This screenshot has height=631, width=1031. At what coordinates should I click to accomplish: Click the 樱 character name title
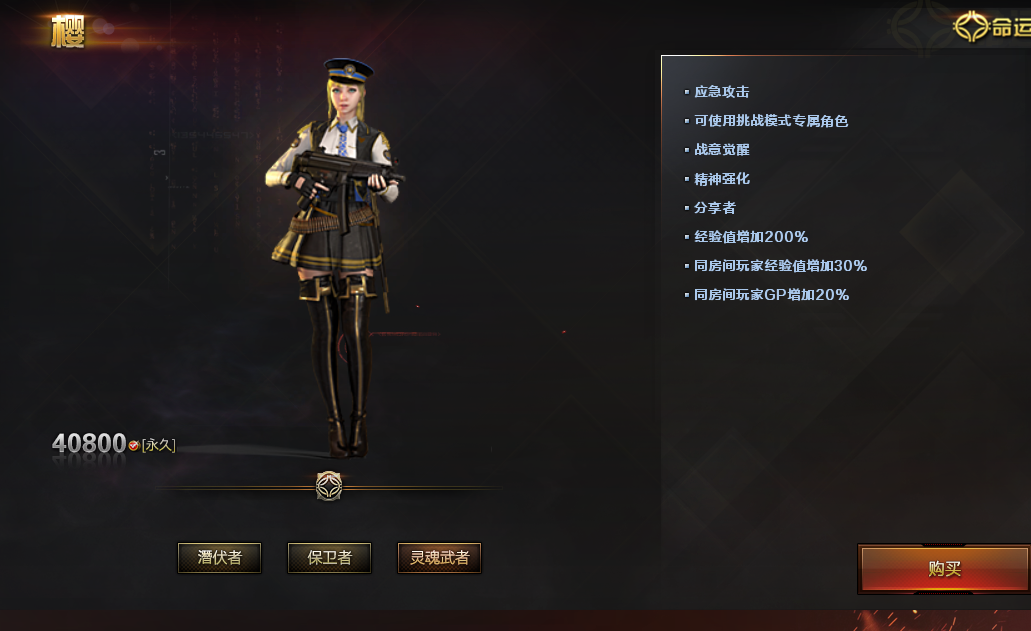point(68,32)
